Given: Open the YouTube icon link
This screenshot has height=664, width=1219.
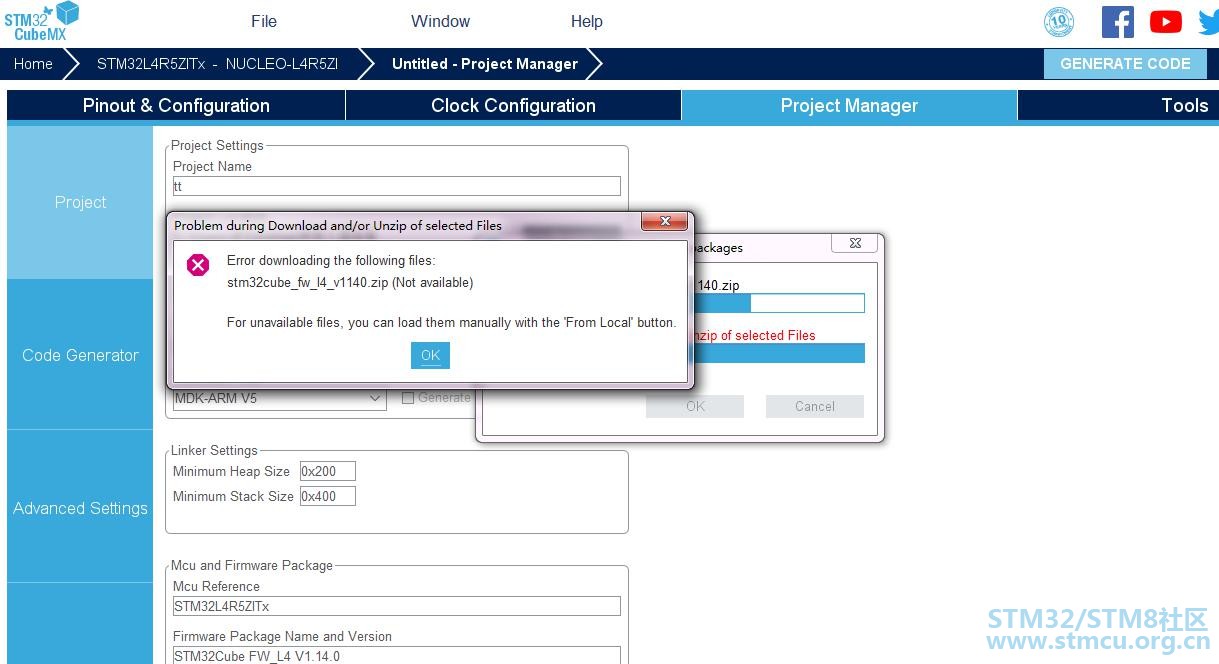Looking at the screenshot, I should (1165, 22).
